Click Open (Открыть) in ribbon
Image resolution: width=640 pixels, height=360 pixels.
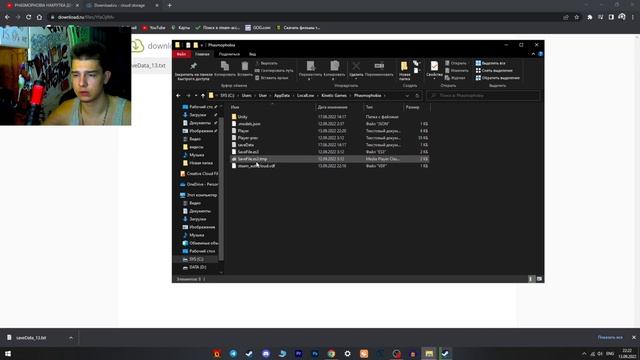(x=456, y=63)
